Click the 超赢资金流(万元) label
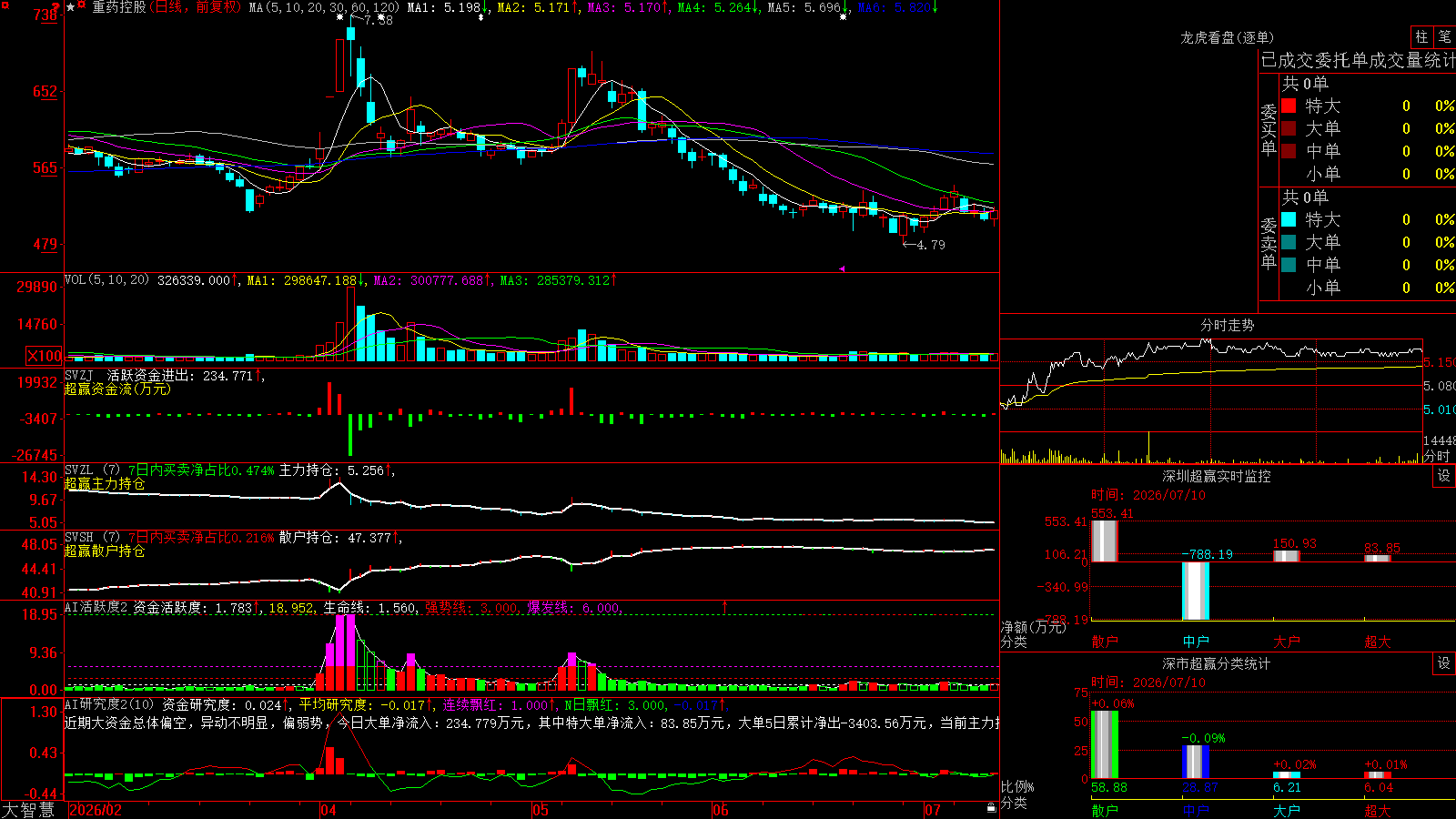 (117, 389)
